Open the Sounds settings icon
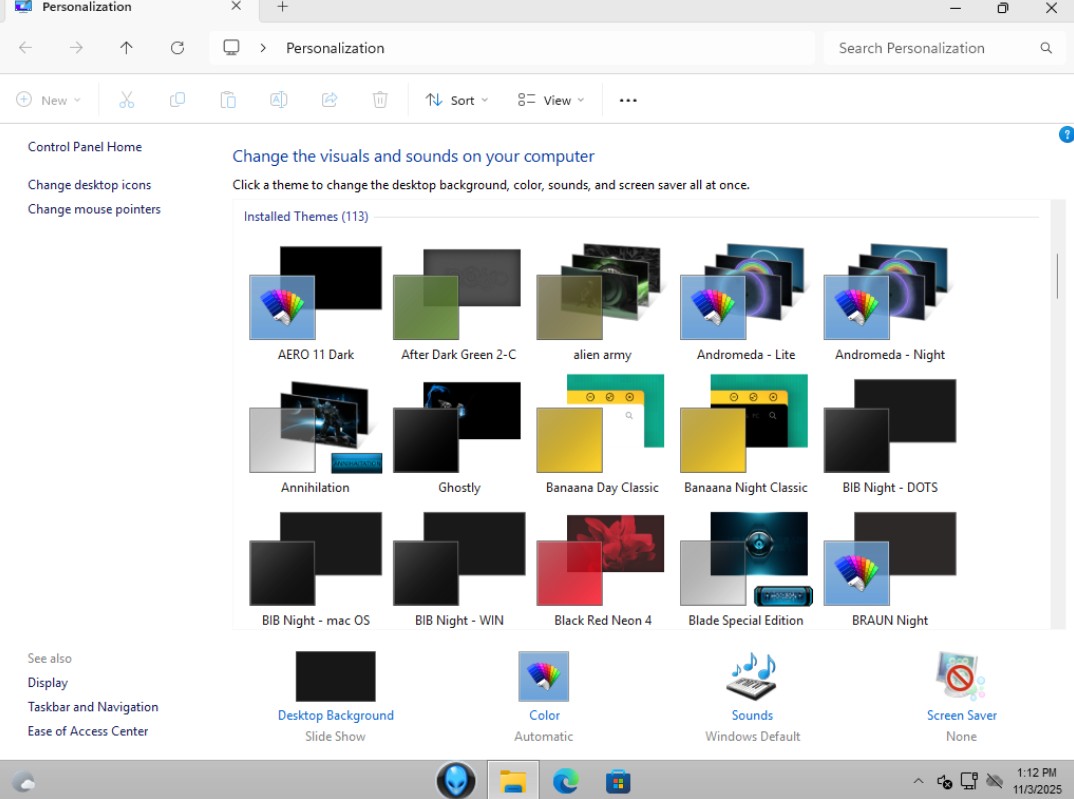This screenshot has width=1074, height=799. (x=751, y=677)
